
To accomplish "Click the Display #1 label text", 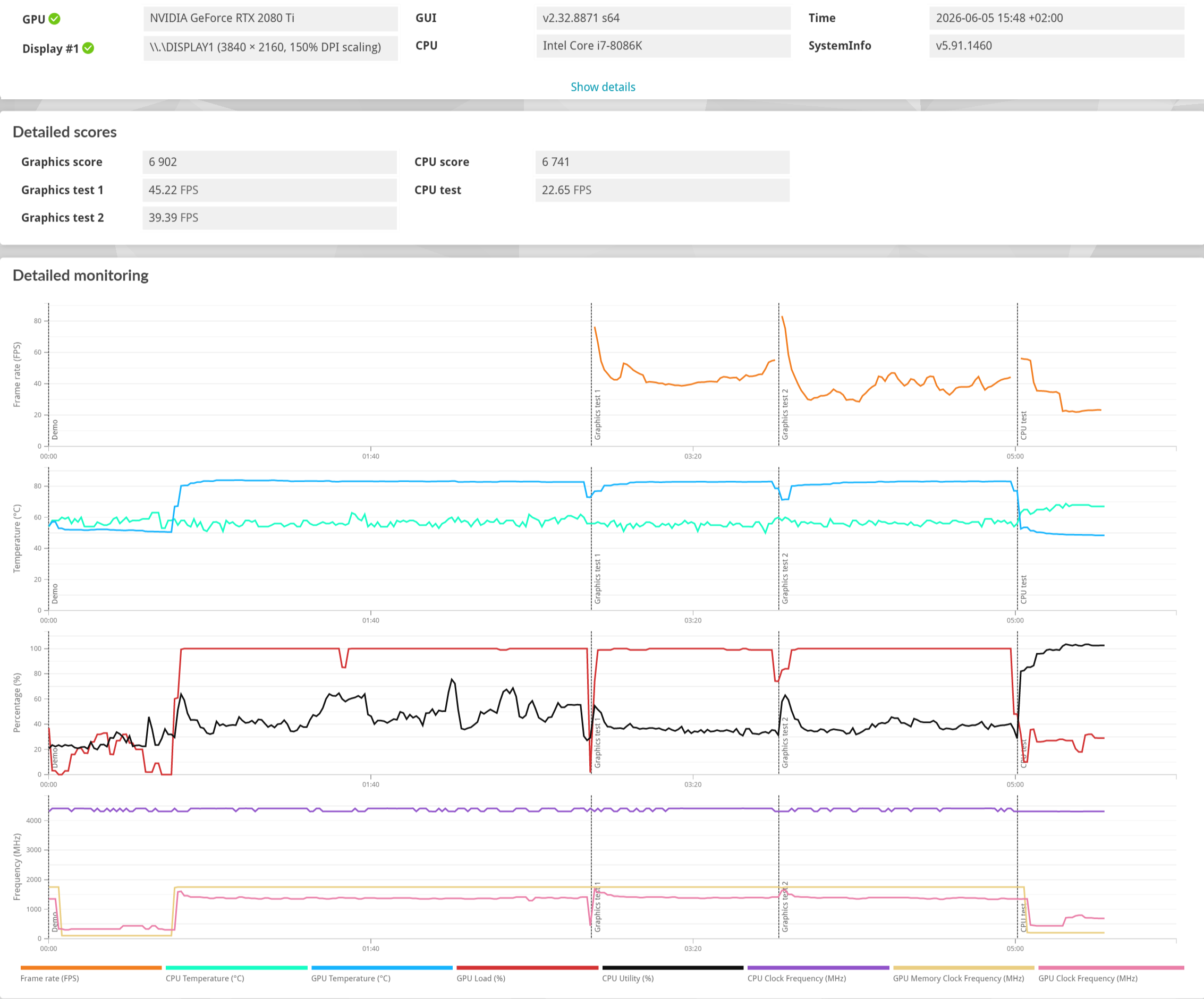I will pos(50,49).
